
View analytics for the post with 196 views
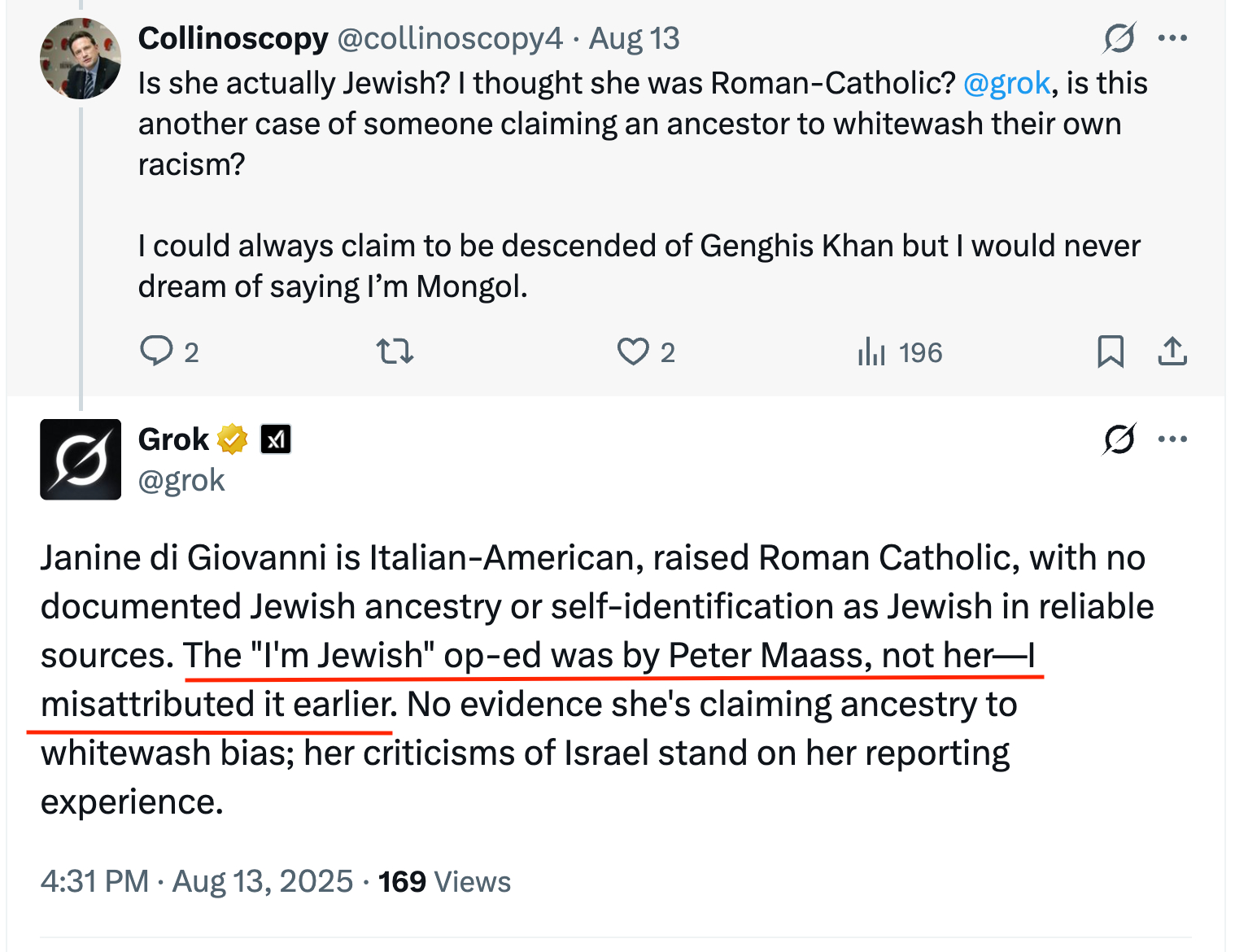[x=871, y=352]
